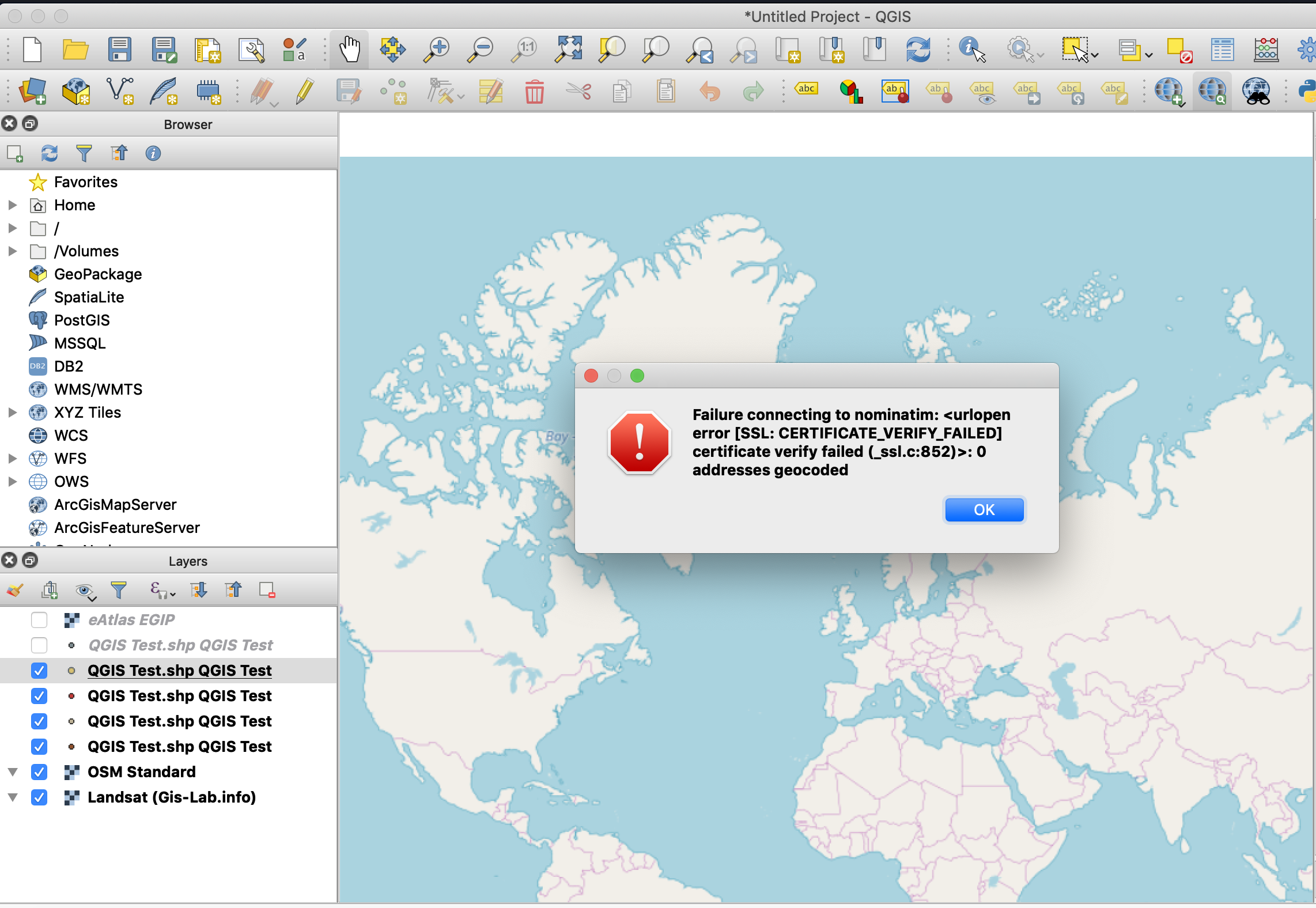Activate the Zoom Out magnifier tool
This screenshot has width=1316, height=908.
[481, 50]
